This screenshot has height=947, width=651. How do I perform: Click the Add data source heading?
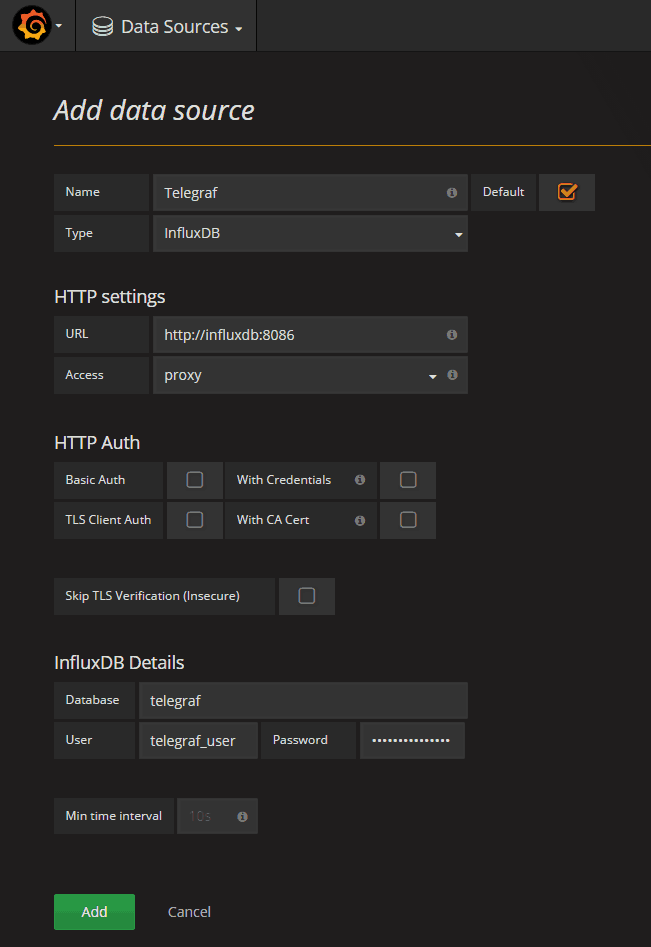154,111
